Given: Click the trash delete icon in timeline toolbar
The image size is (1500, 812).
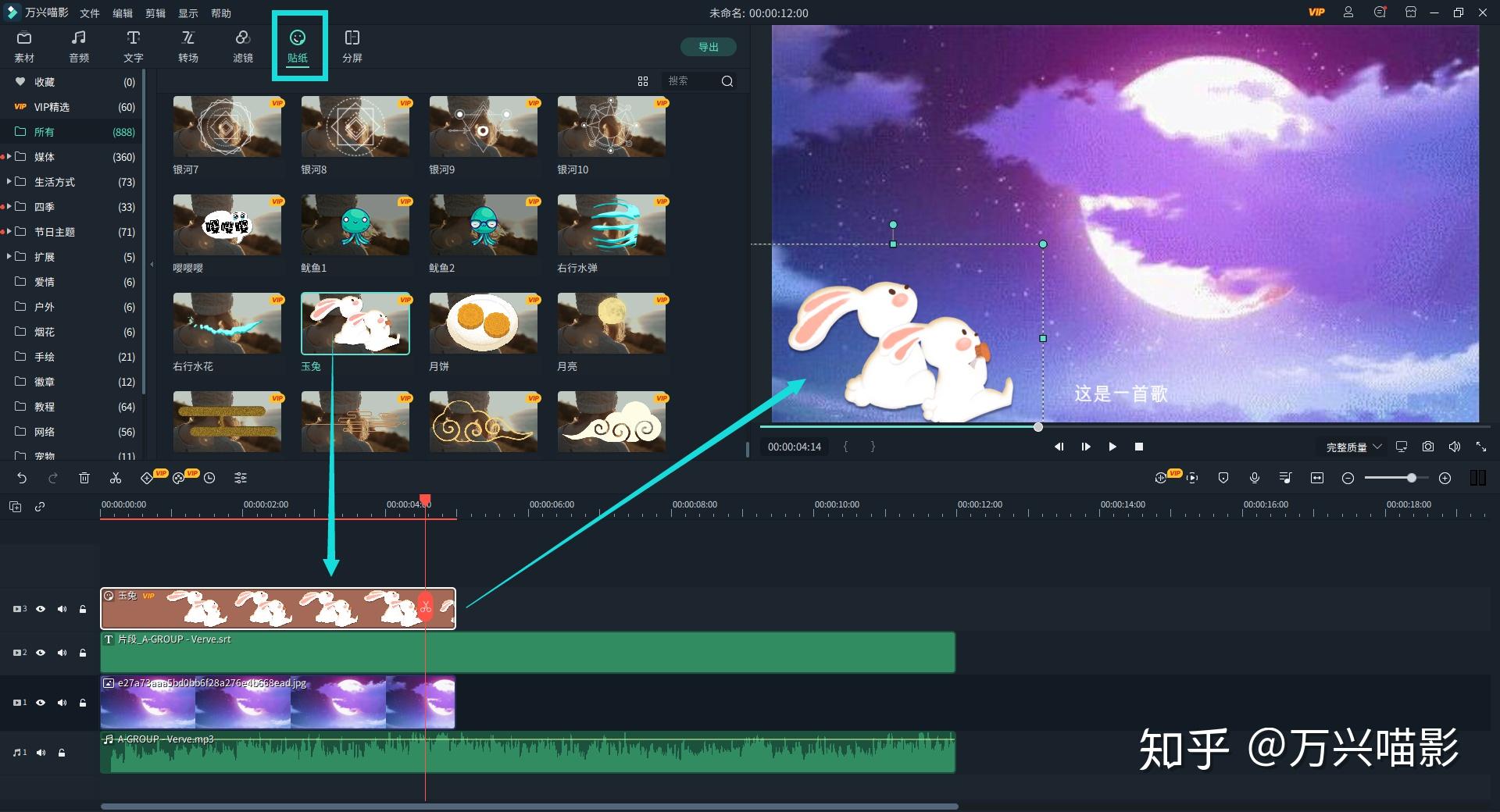Looking at the screenshot, I should [x=84, y=478].
